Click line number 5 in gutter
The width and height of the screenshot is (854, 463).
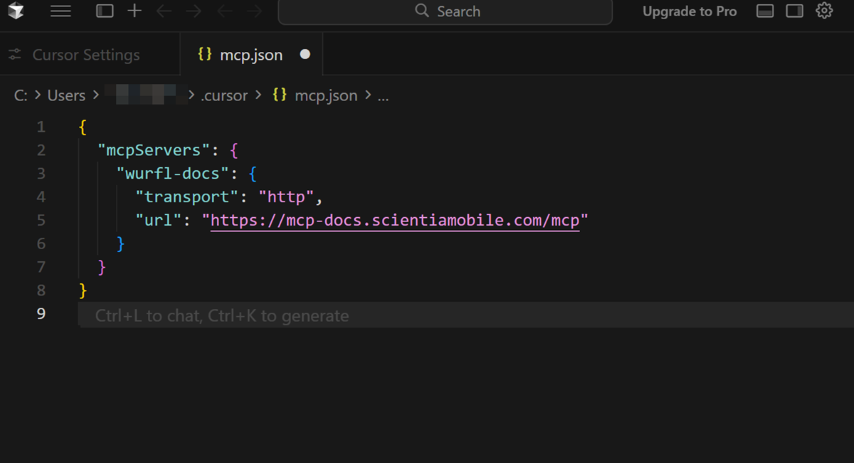click(41, 220)
